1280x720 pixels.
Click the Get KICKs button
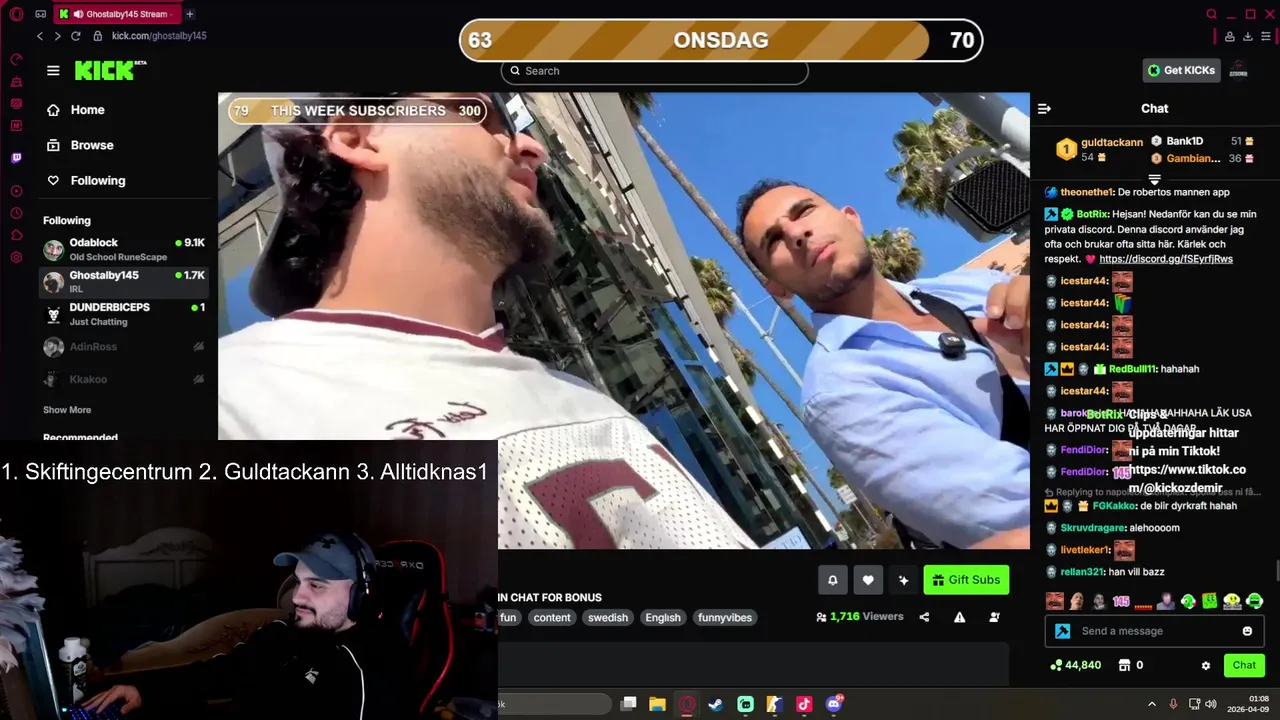coord(1182,70)
